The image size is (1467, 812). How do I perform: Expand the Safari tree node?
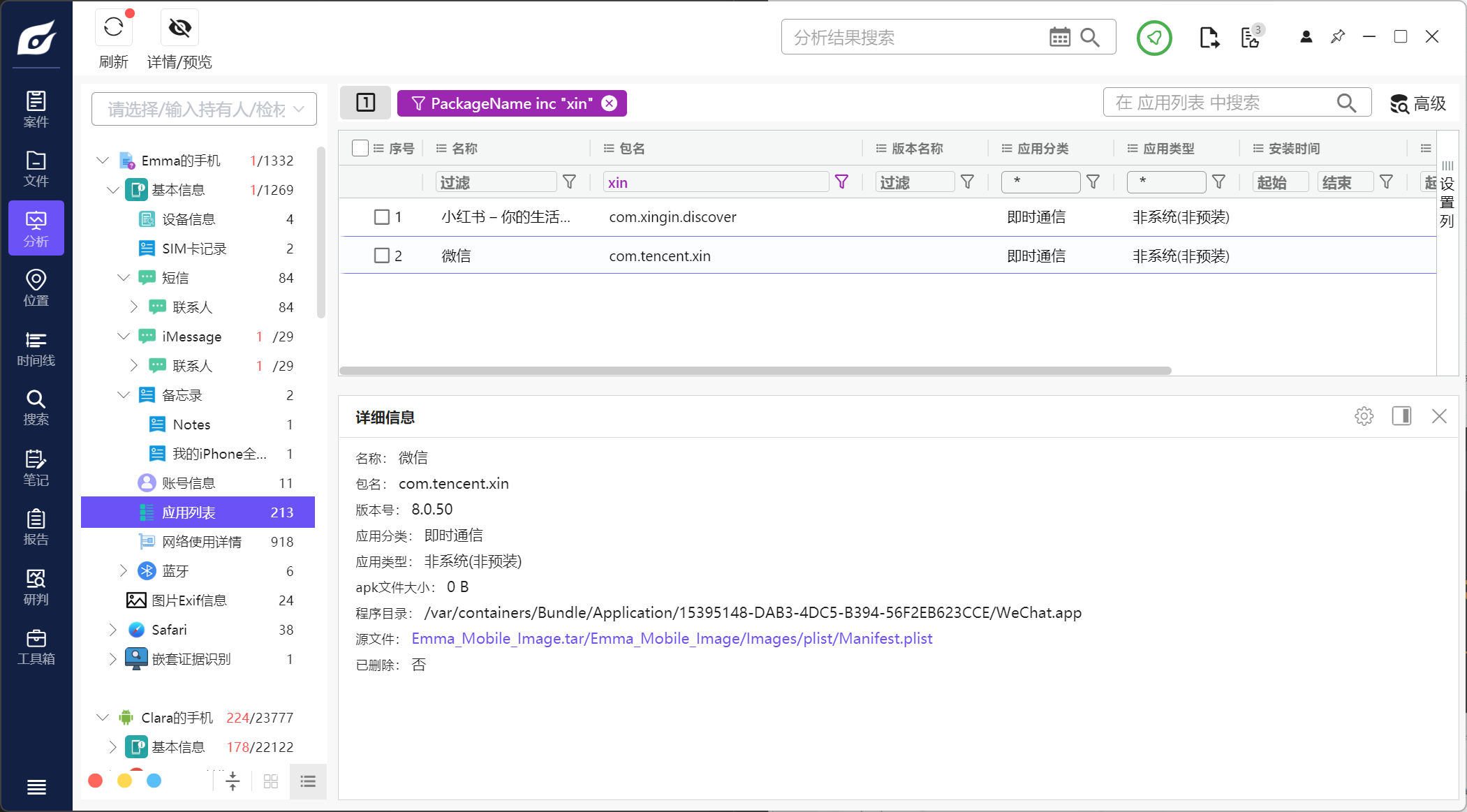point(112,630)
